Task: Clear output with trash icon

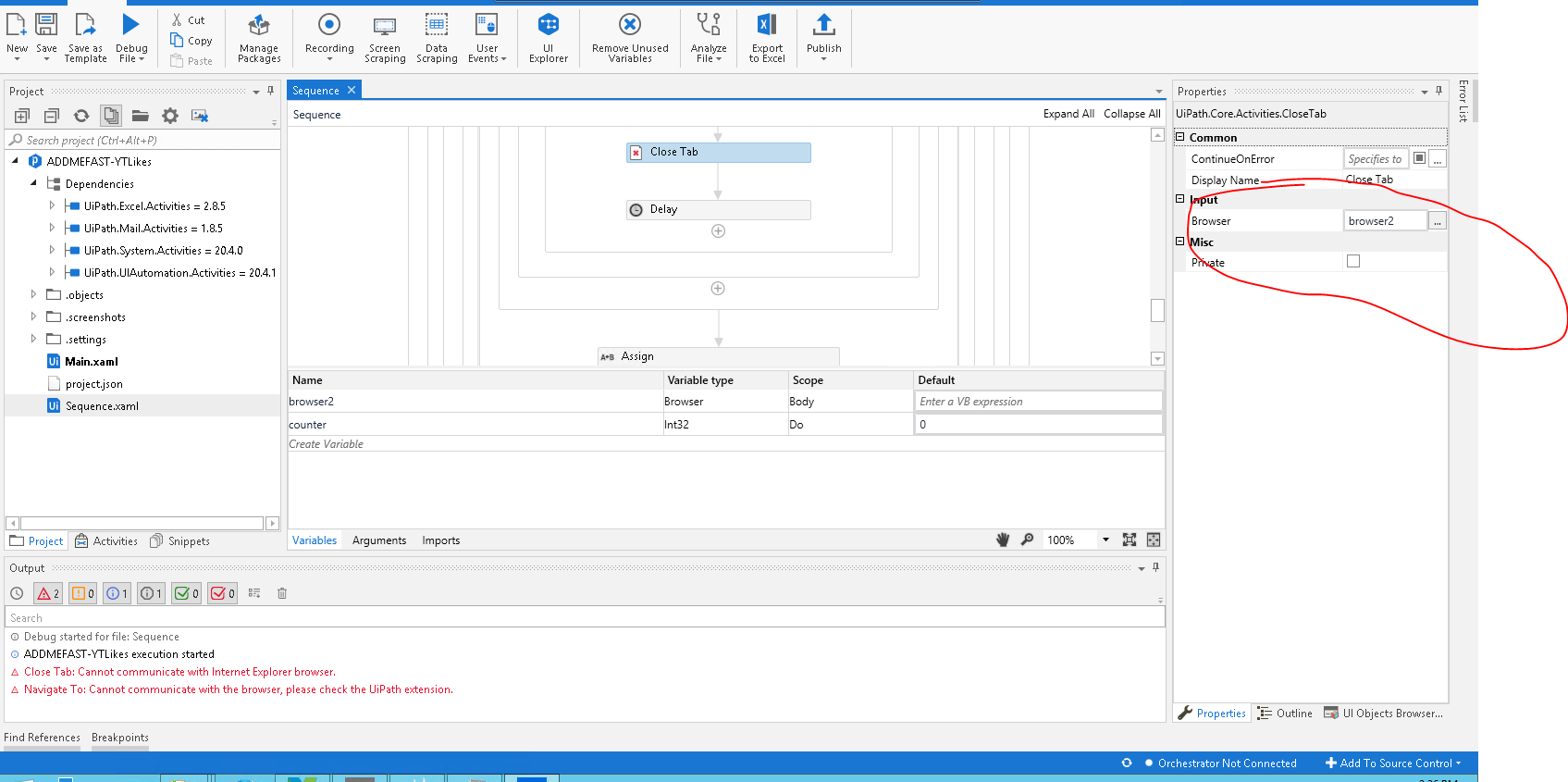Action: [282, 593]
